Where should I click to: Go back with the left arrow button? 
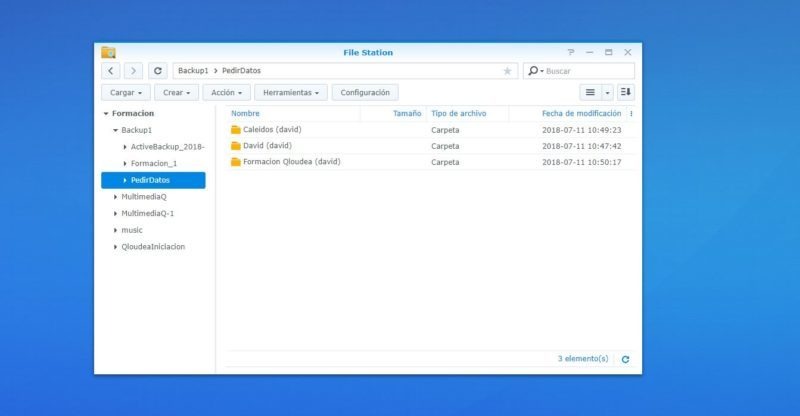tap(111, 71)
